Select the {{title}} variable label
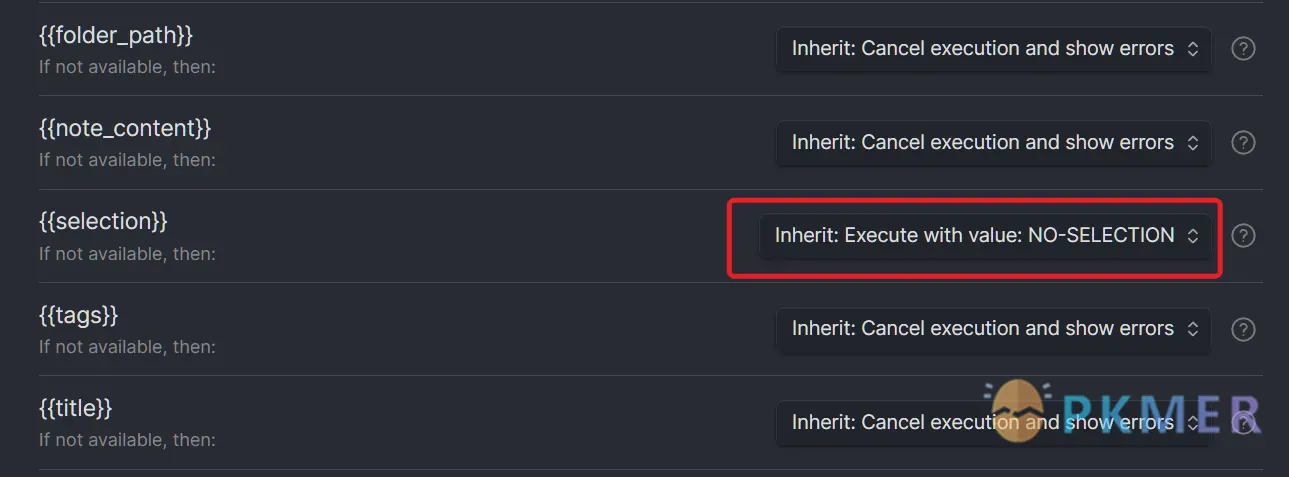Viewport: 1289px width, 477px height. tap(76, 408)
